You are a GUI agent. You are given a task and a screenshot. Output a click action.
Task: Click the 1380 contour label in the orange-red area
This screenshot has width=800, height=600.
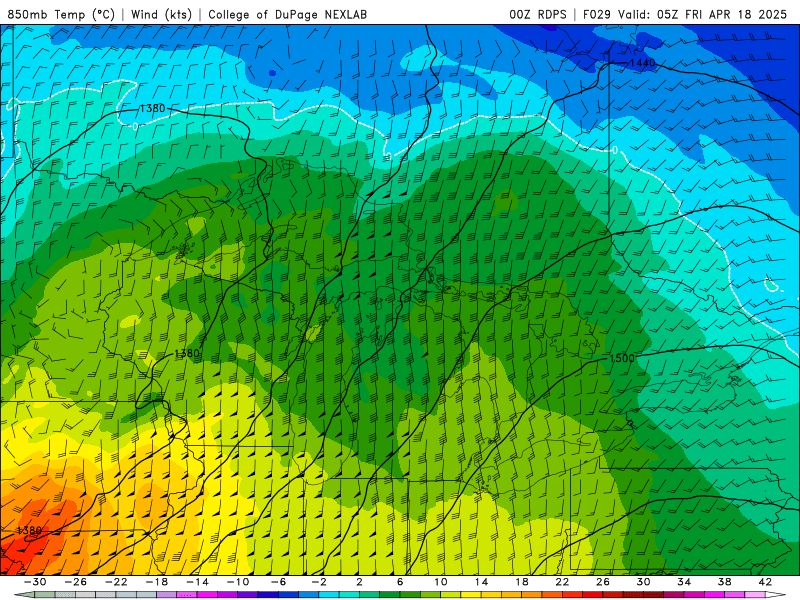tap(29, 530)
